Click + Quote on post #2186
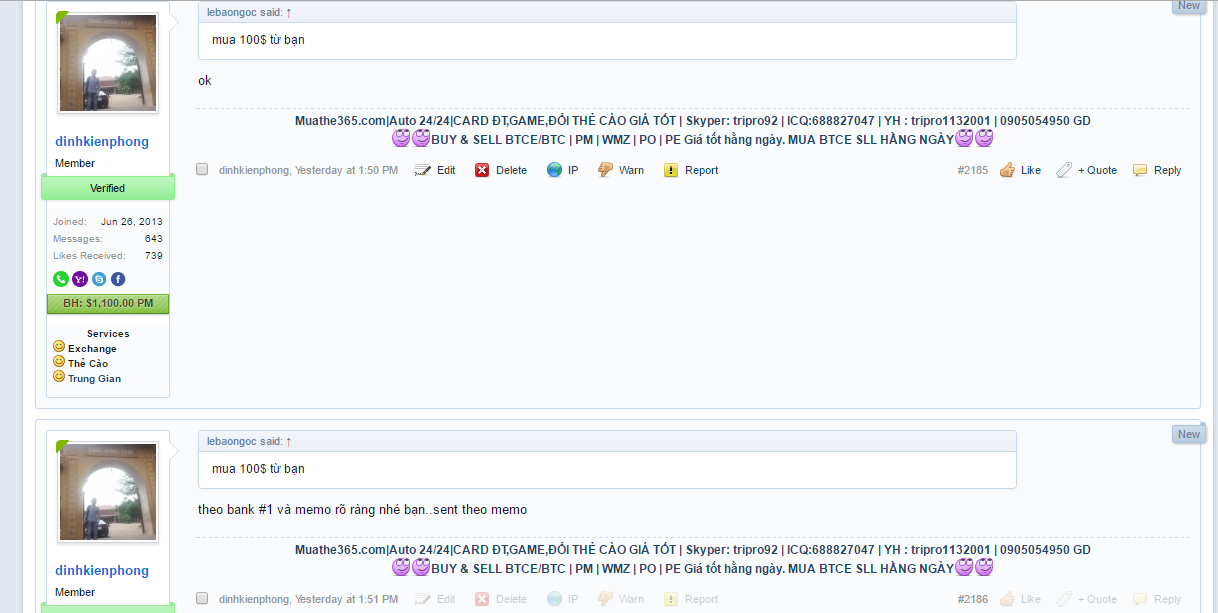This screenshot has width=1218, height=613. 1087,599
